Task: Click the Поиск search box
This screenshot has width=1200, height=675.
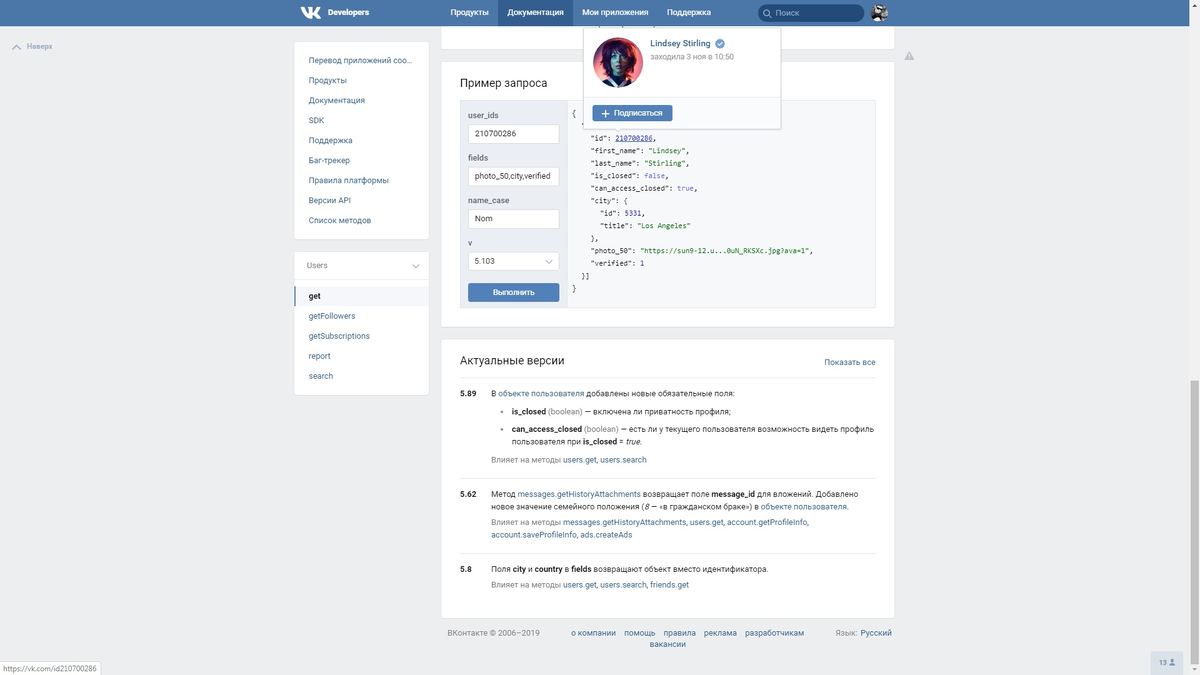Action: click(x=811, y=13)
